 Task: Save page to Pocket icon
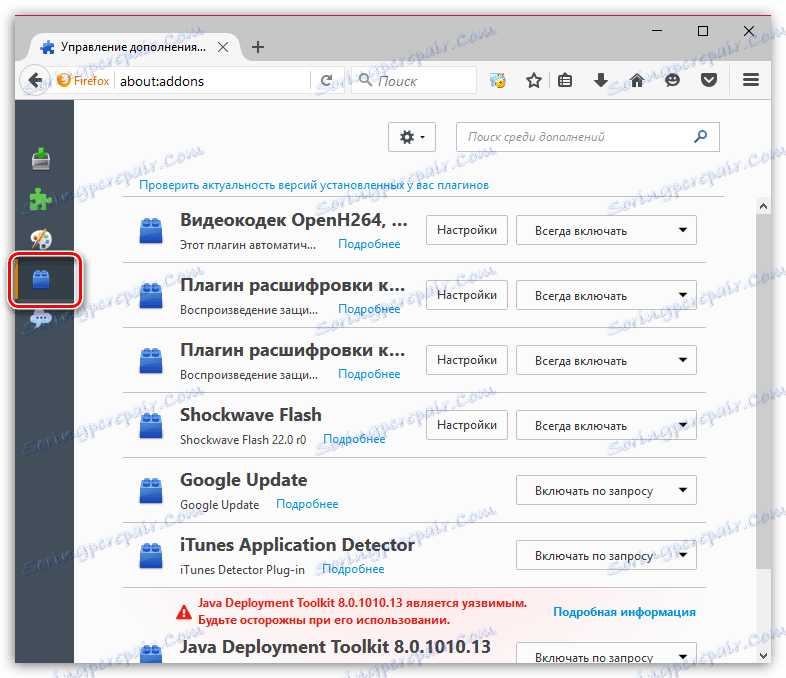[708, 80]
